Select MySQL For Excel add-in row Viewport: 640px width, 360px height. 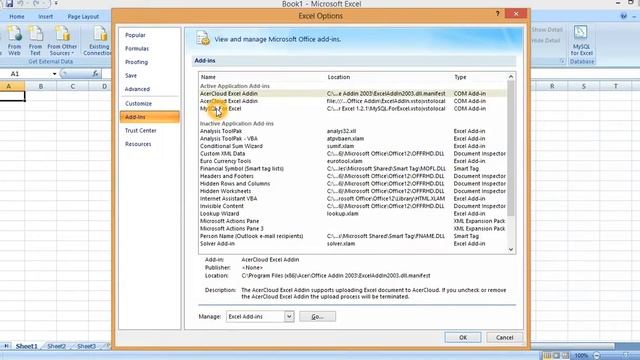pyautogui.click(x=353, y=109)
